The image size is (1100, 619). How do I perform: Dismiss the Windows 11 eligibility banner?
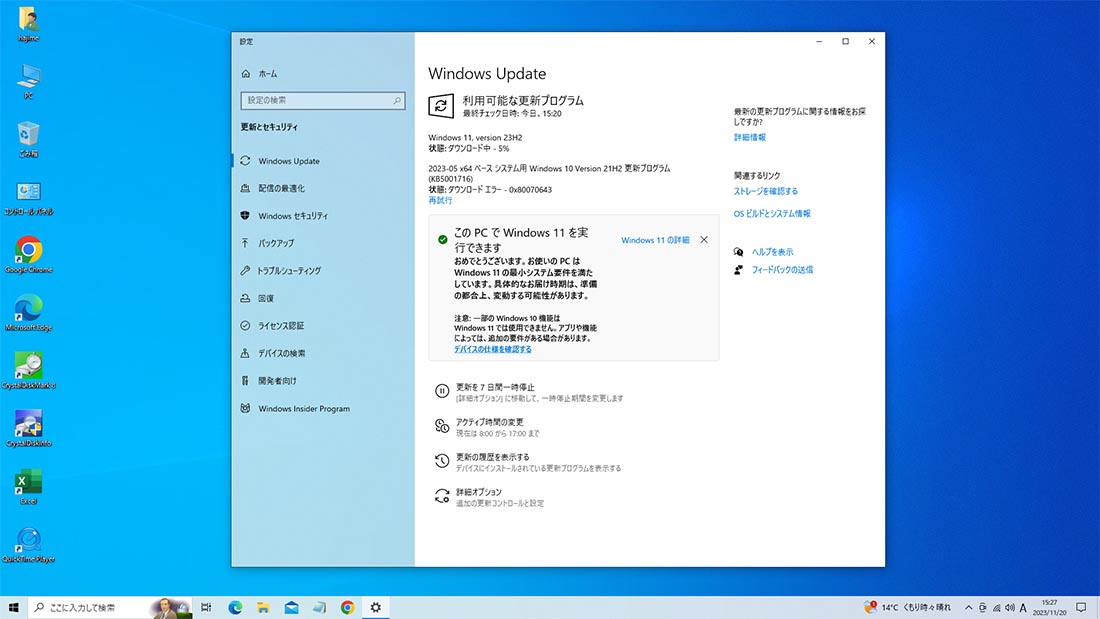704,240
